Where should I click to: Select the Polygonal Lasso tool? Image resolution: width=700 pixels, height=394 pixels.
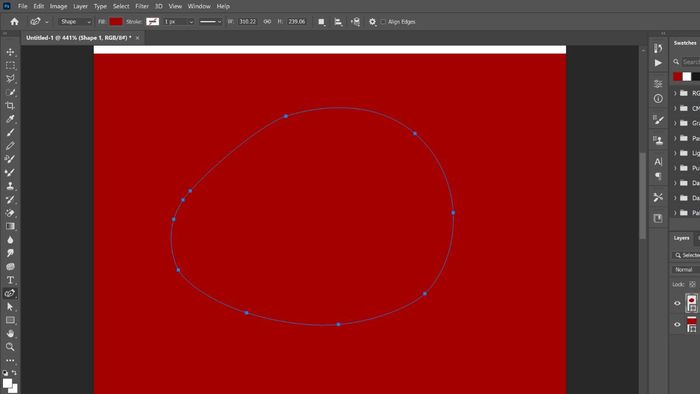pyautogui.click(x=10, y=79)
